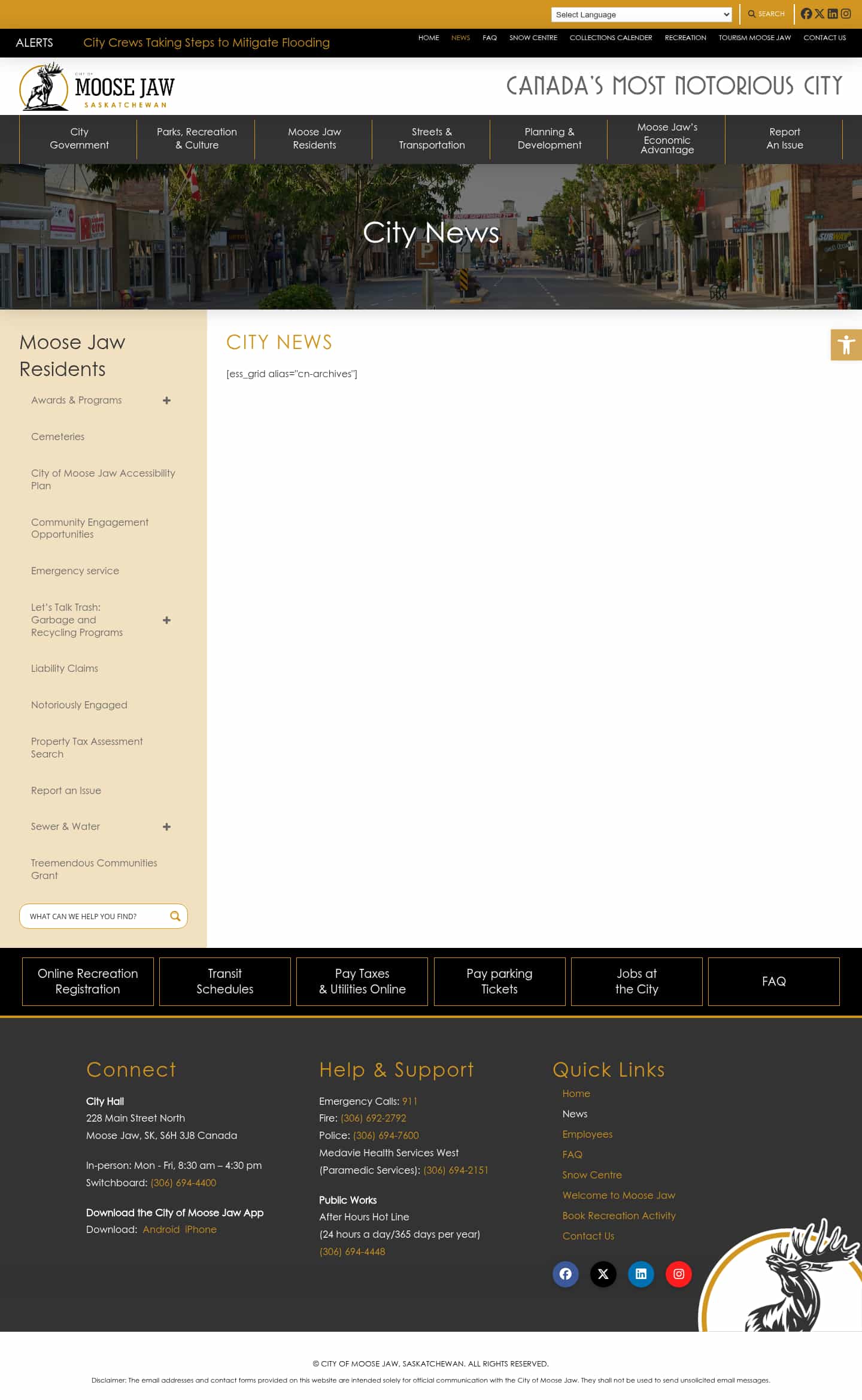
Task: Open Treemendous Communities Grant link
Action: (x=94, y=869)
